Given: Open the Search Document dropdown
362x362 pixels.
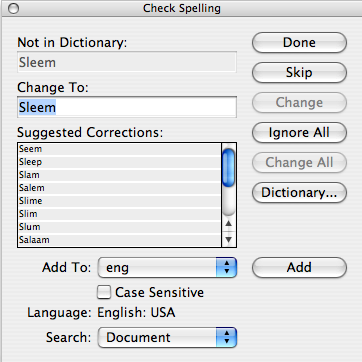Looking at the screenshot, I should coord(167,337).
